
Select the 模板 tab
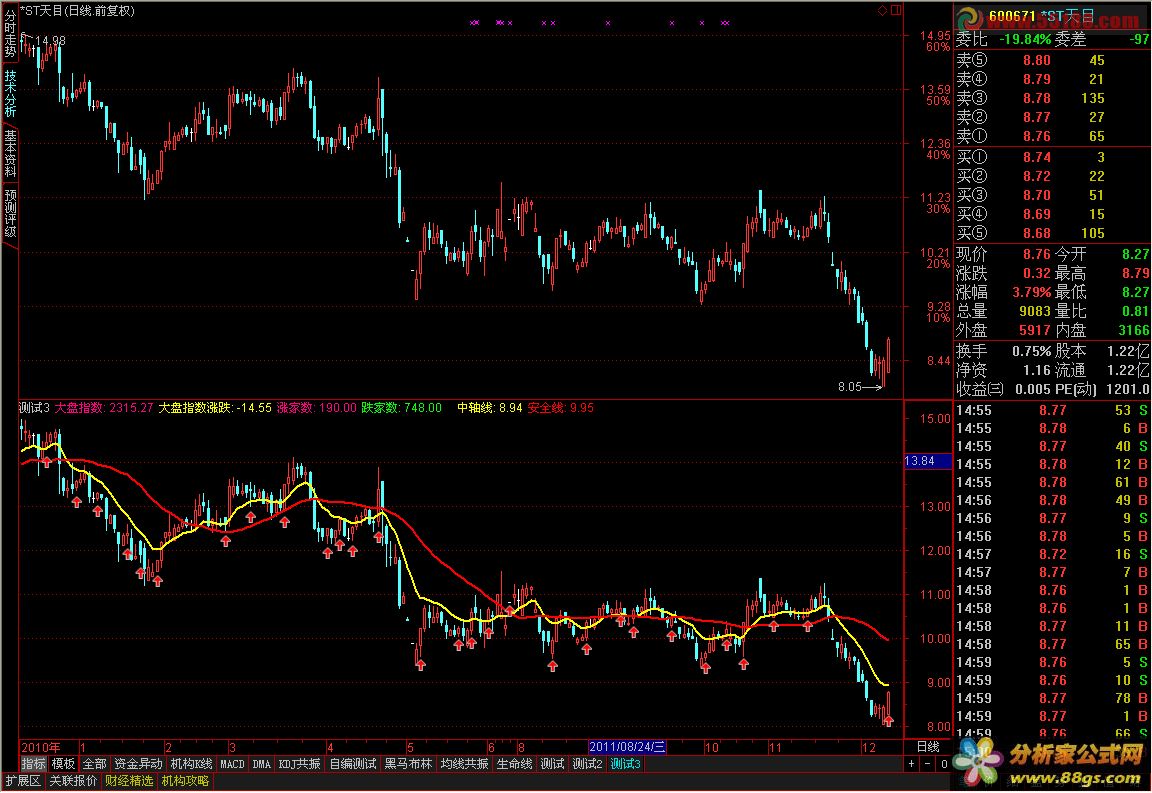tap(63, 764)
